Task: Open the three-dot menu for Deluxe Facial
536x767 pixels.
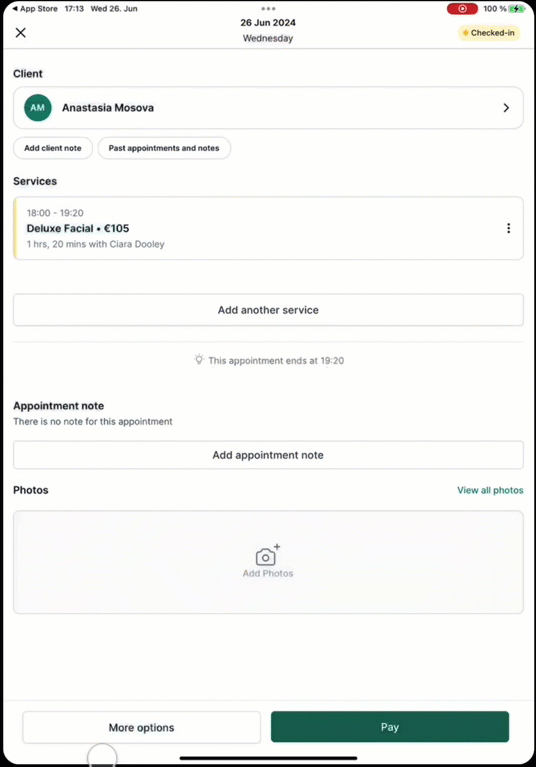Action: 509,228
